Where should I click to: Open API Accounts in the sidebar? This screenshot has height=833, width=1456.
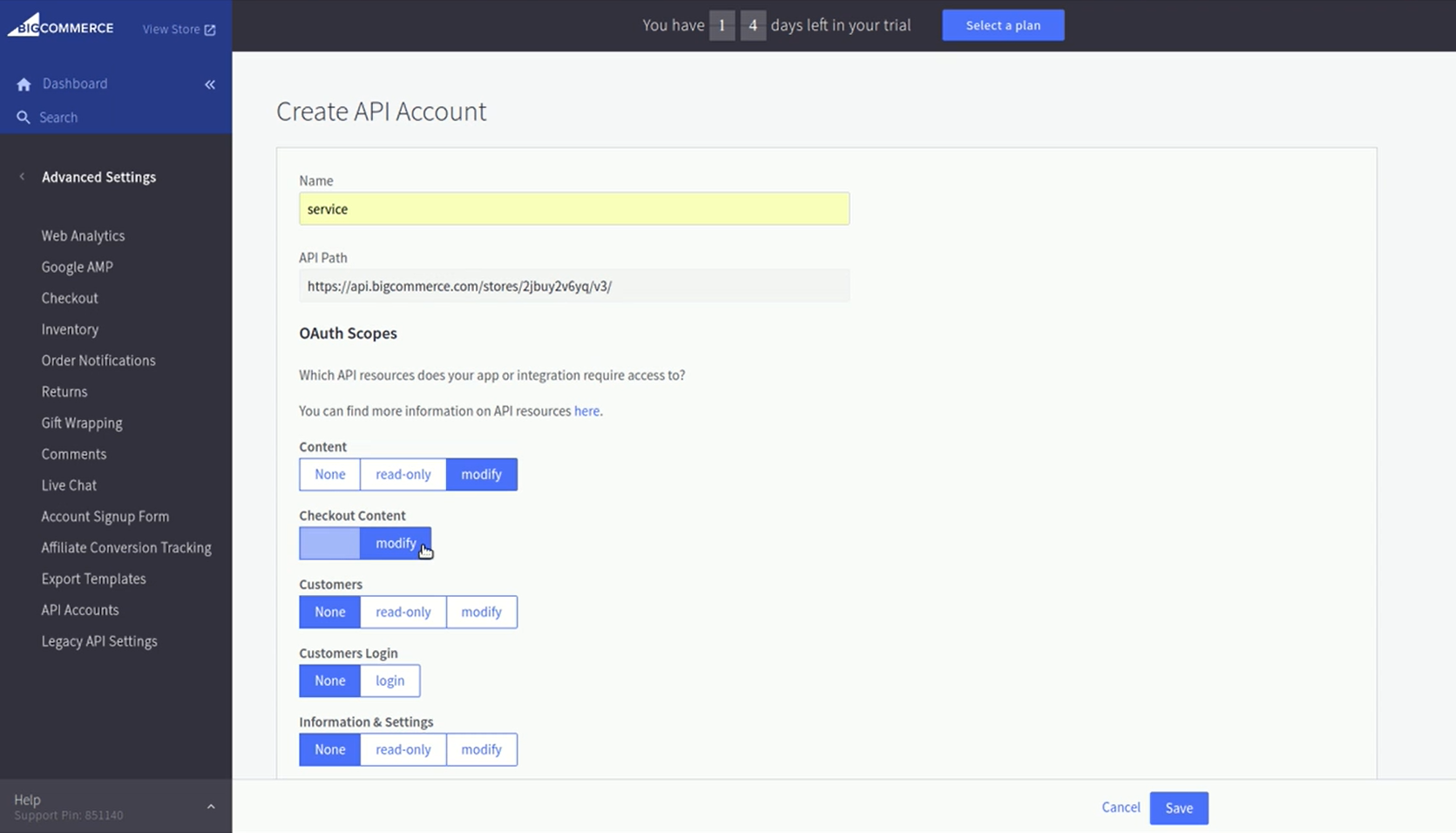(x=80, y=610)
